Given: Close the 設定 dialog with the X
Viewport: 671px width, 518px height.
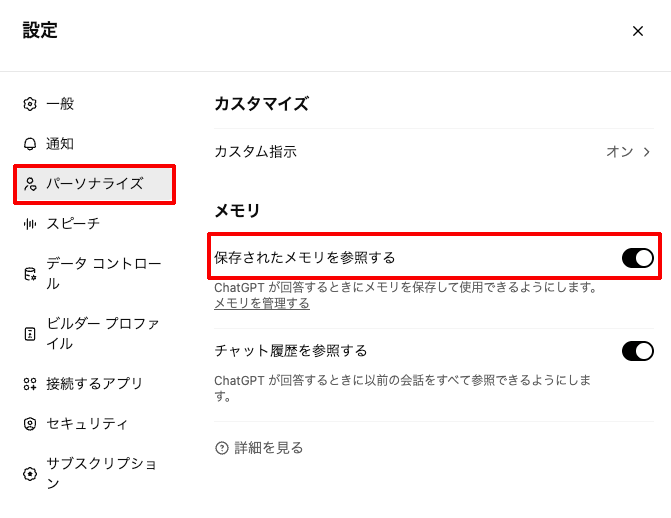Looking at the screenshot, I should click(x=638, y=31).
